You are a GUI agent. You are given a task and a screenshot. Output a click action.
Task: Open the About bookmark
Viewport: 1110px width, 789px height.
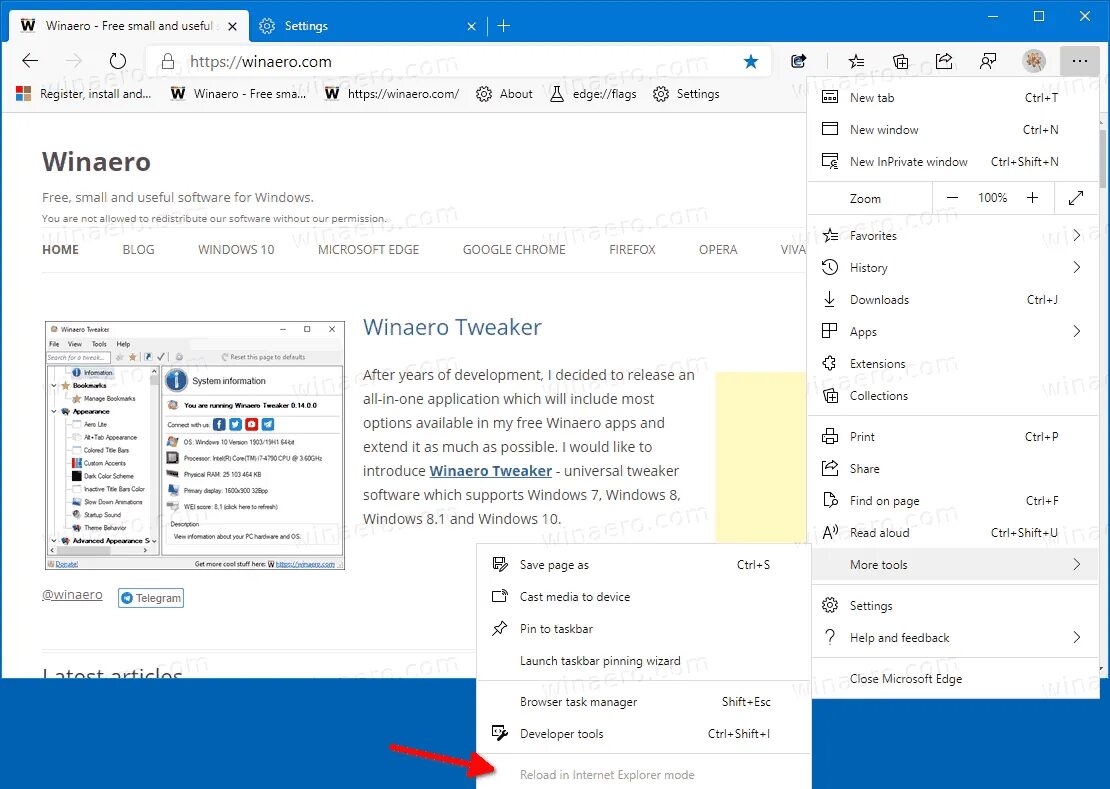click(x=504, y=94)
